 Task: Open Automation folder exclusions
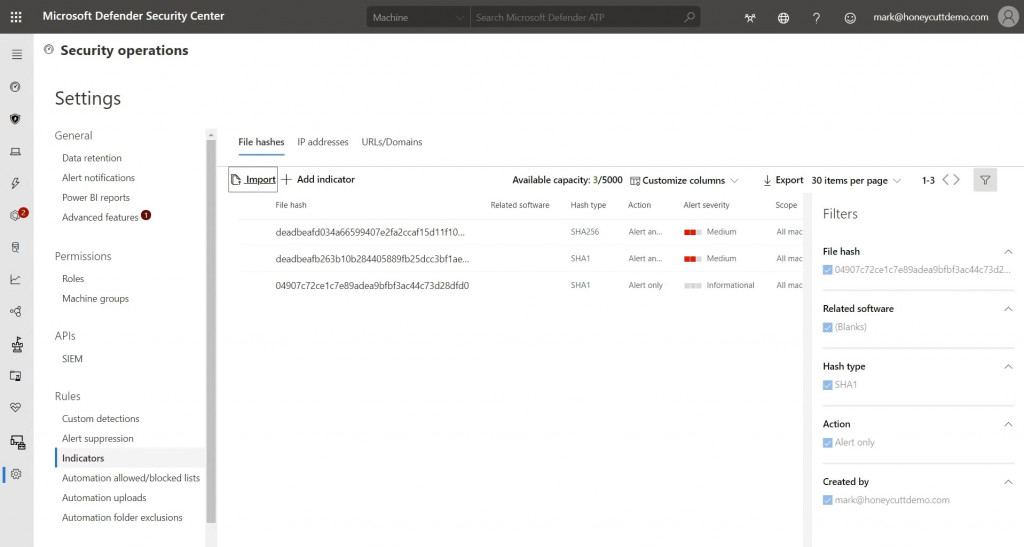(122, 518)
